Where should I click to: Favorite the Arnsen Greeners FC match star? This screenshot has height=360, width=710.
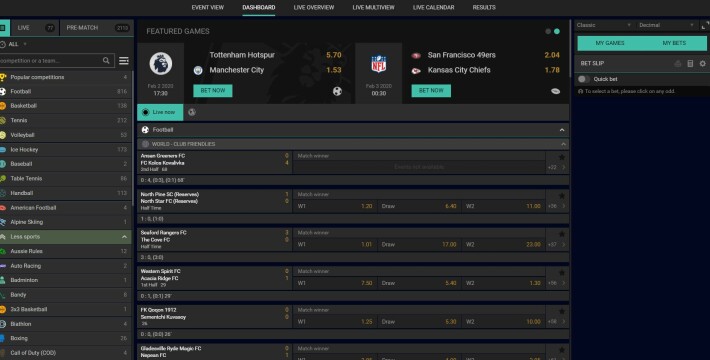[x=561, y=157]
